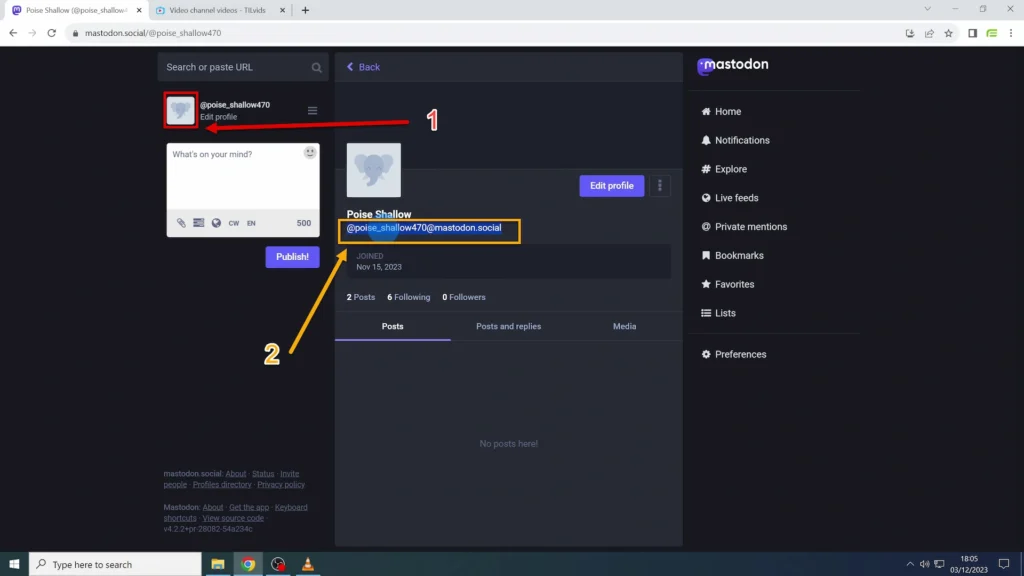Switch to the Posts and replies tab
Image resolution: width=1024 pixels, height=576 pixels.
pyautogui.click(x=508, y=327)
